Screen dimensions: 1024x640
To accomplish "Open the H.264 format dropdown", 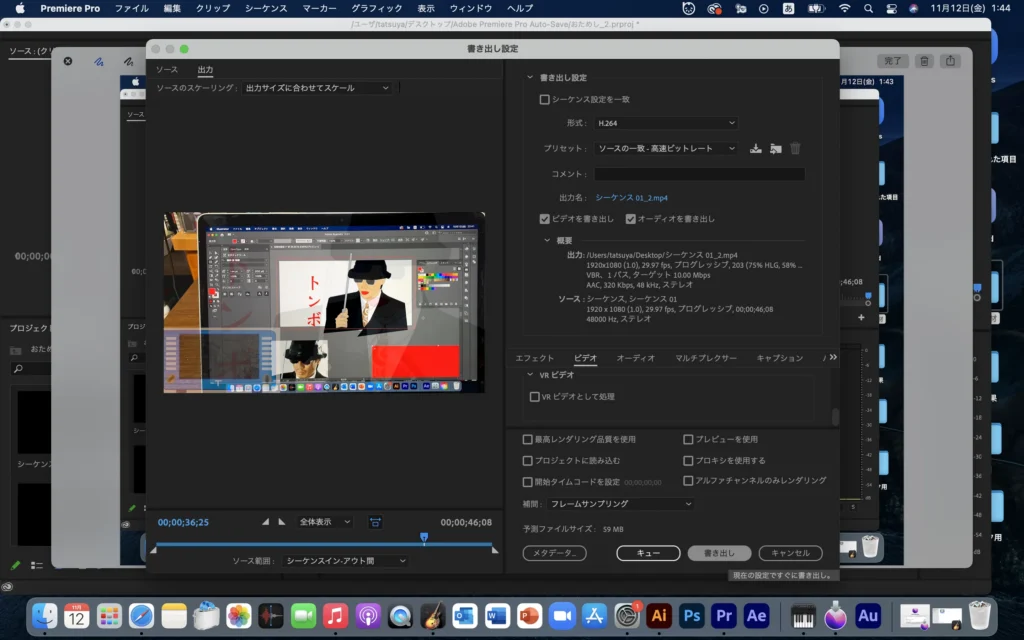I will pos(665,123).
